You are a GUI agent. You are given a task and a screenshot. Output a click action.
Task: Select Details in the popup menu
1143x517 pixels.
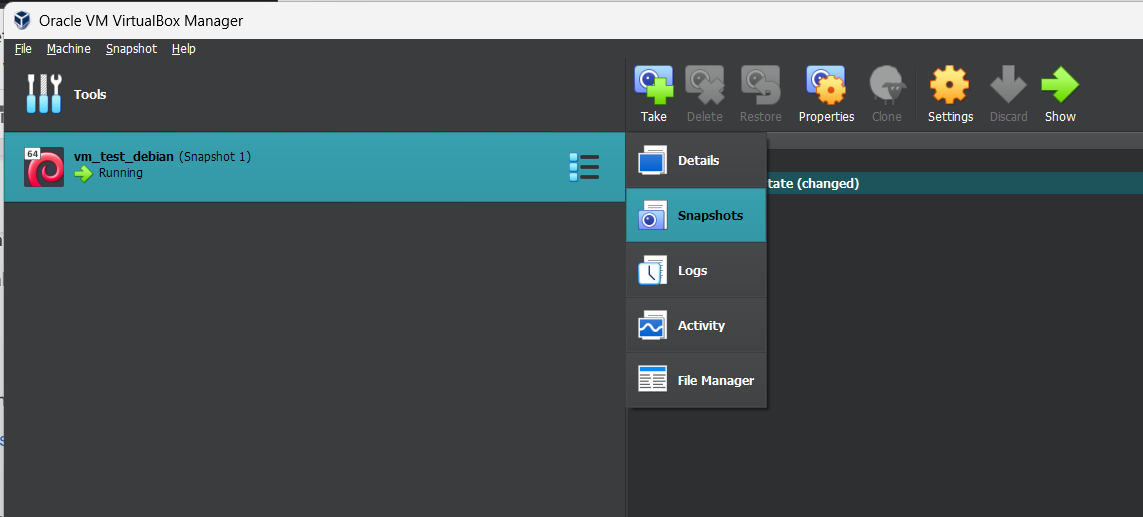(x=697, y=161)
